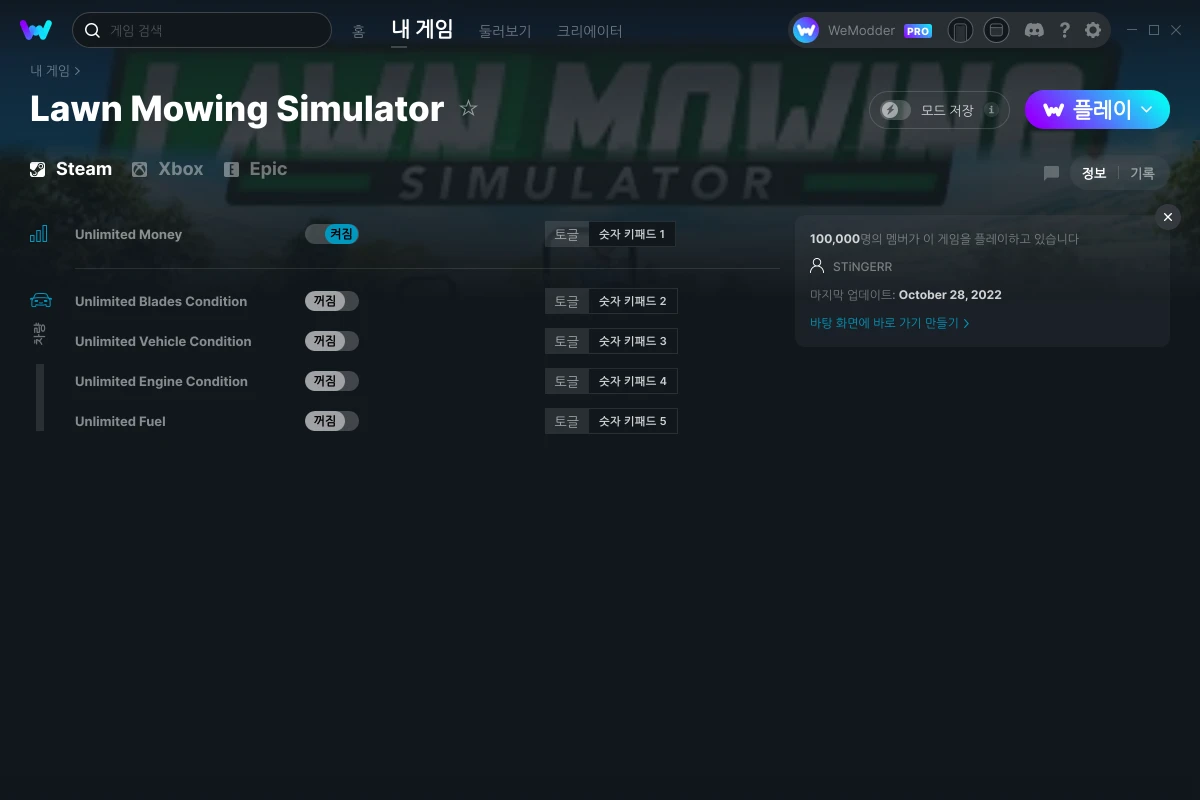Viewport: 1200px width, 800px height.
Task: Change hotkey 숫자 키패드 3 for Vehicle Condition
Action: 633,341
